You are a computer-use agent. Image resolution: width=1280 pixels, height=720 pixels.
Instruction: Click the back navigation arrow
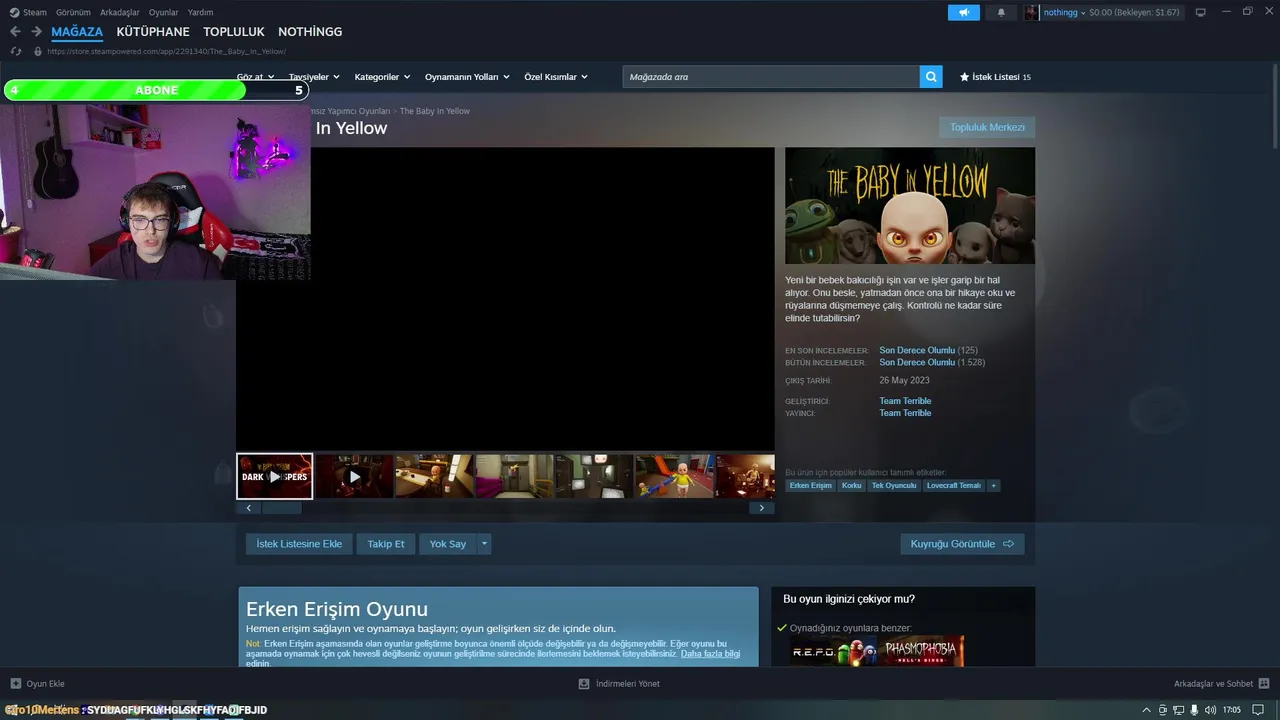pyautogui.click(x=15, y=32)
